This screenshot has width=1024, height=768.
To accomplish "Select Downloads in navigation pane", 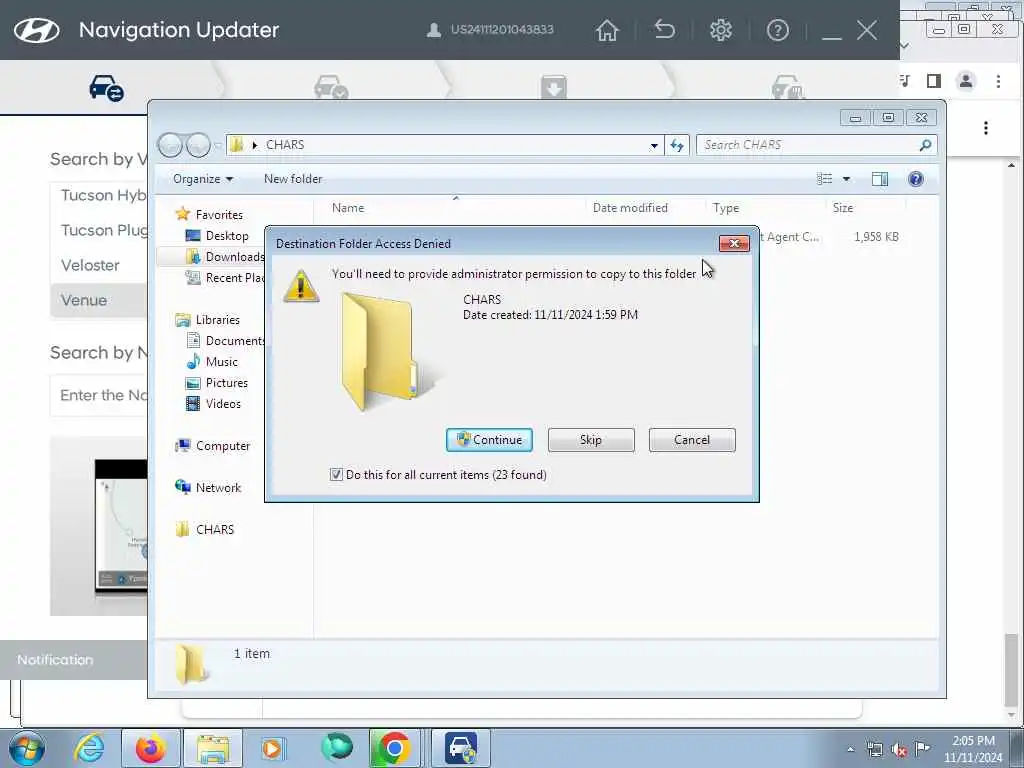I will click(x=225, y=257).
